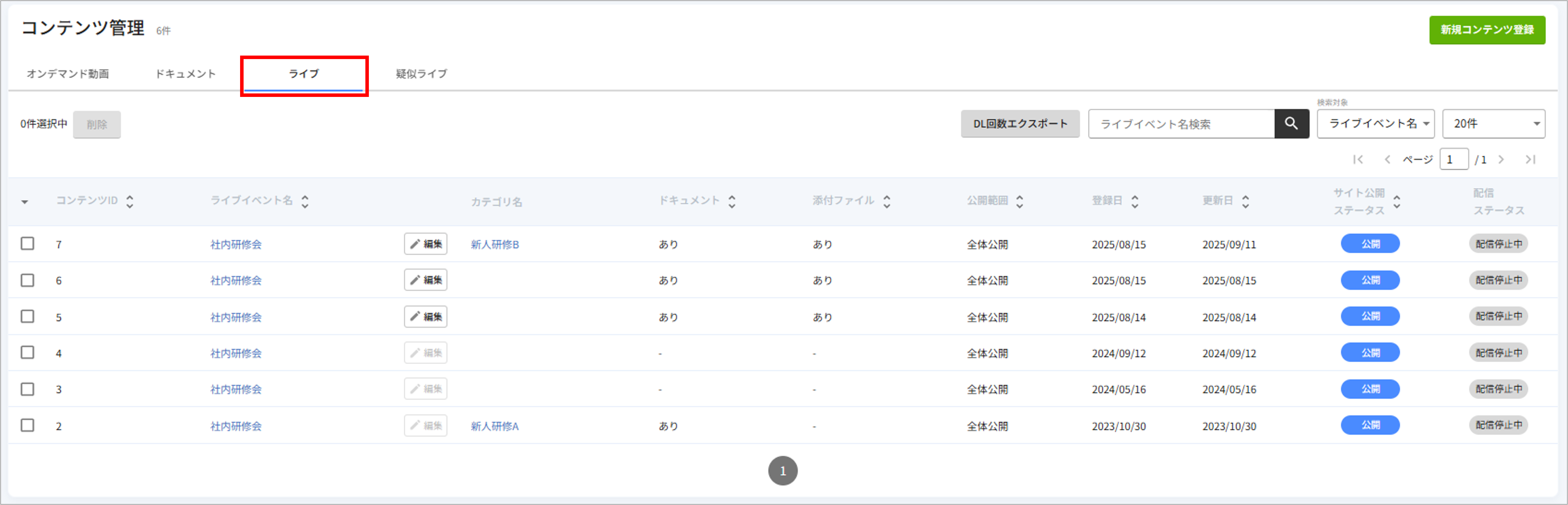The height and width of the screenshot is (505, 1568).
Task: Sort by ライブイベント名 column arrows
Action: coord(305,202)
